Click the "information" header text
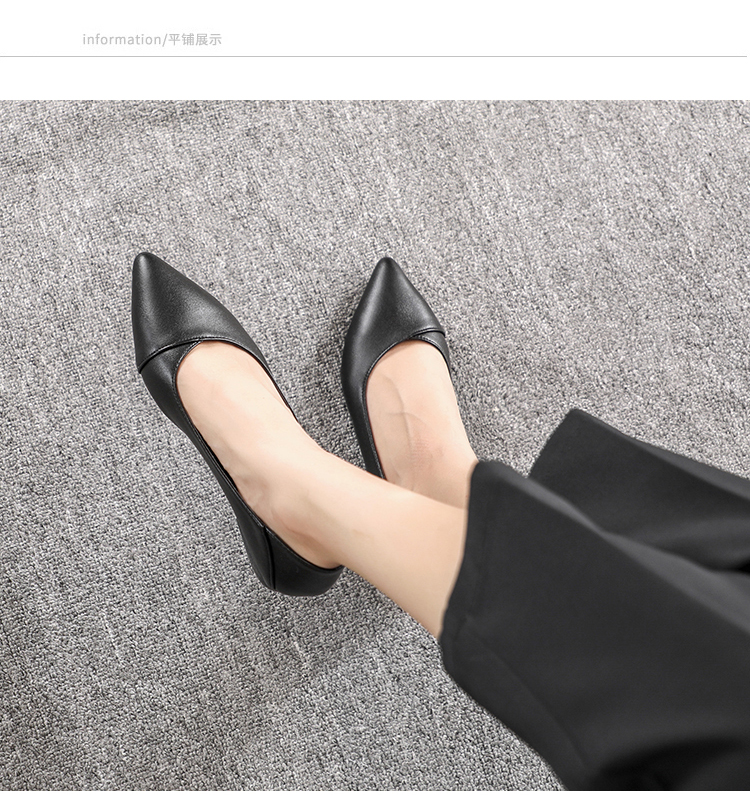The width and height of the screenshot is (750, 802). [x=120, y=40]
